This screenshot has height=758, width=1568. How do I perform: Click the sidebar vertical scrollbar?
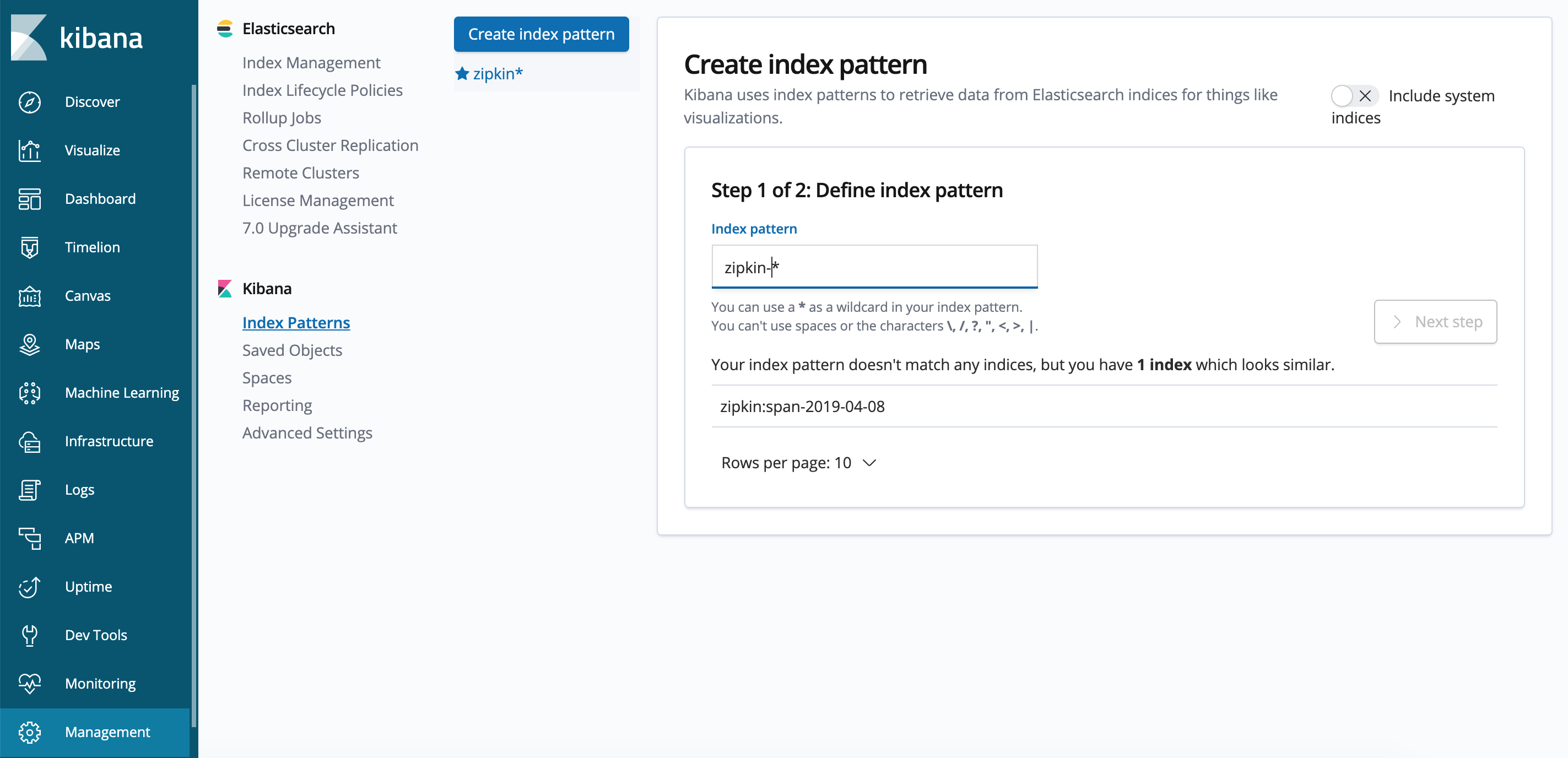click(193, 405)
